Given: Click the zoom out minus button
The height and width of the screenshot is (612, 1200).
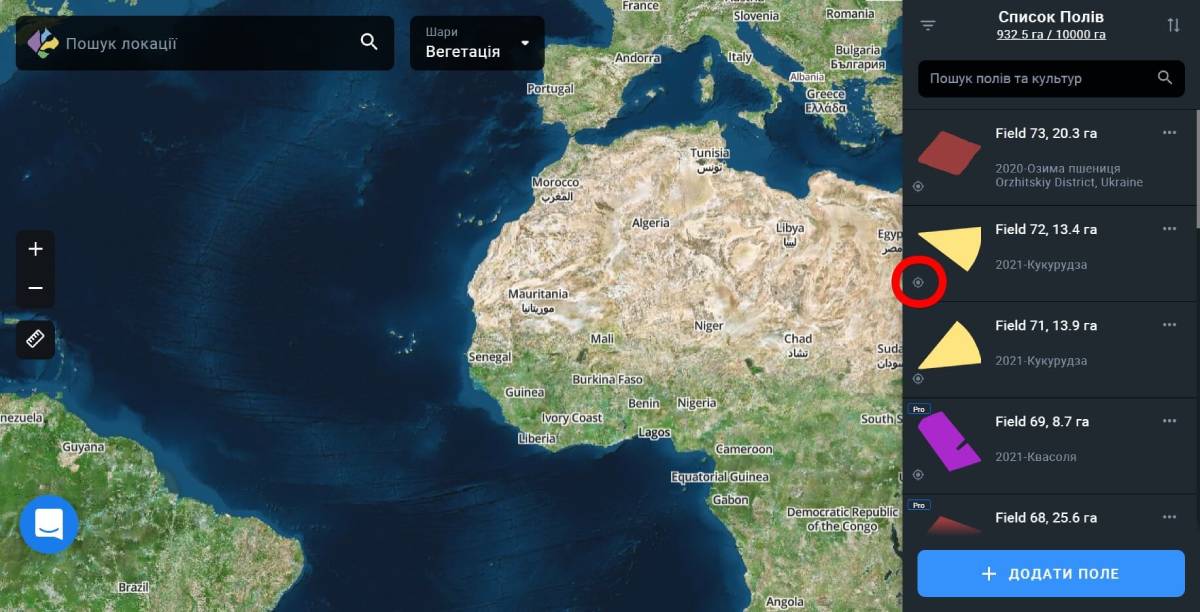Looking at the screenshot, I should coord(36,288).
